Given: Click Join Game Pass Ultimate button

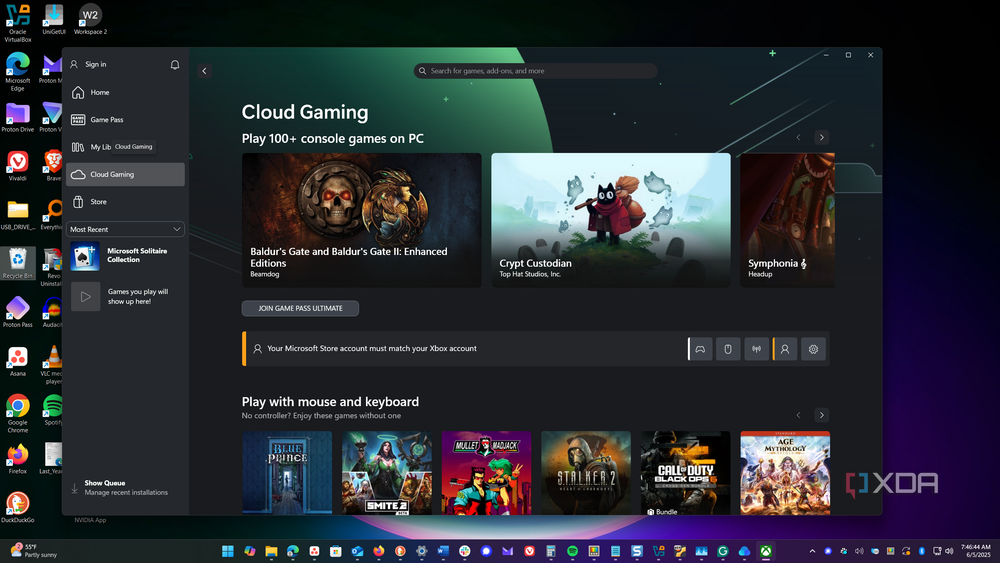Looking at the screenshot, I should point(300,309).
